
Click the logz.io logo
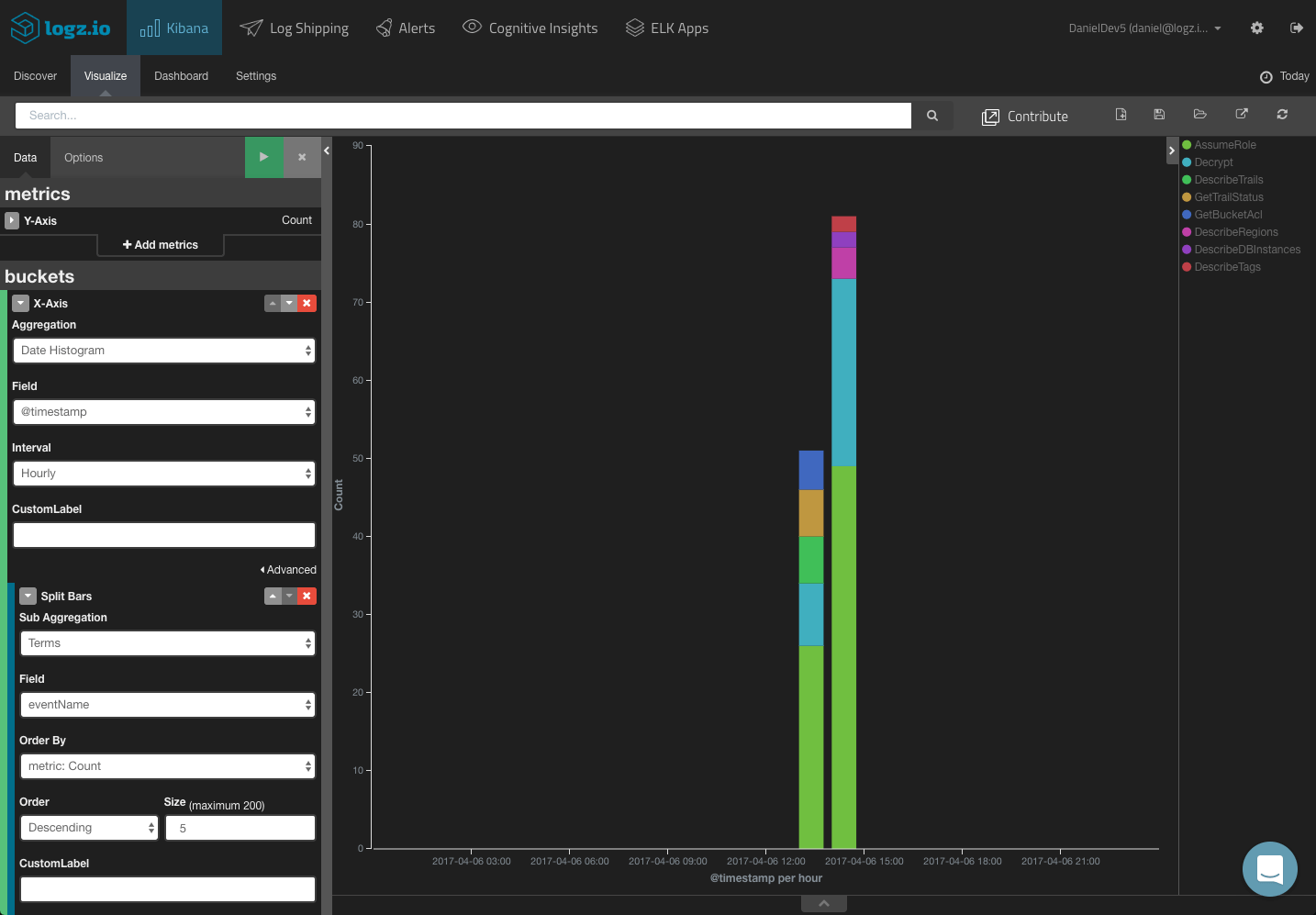(x=61, y=28)
